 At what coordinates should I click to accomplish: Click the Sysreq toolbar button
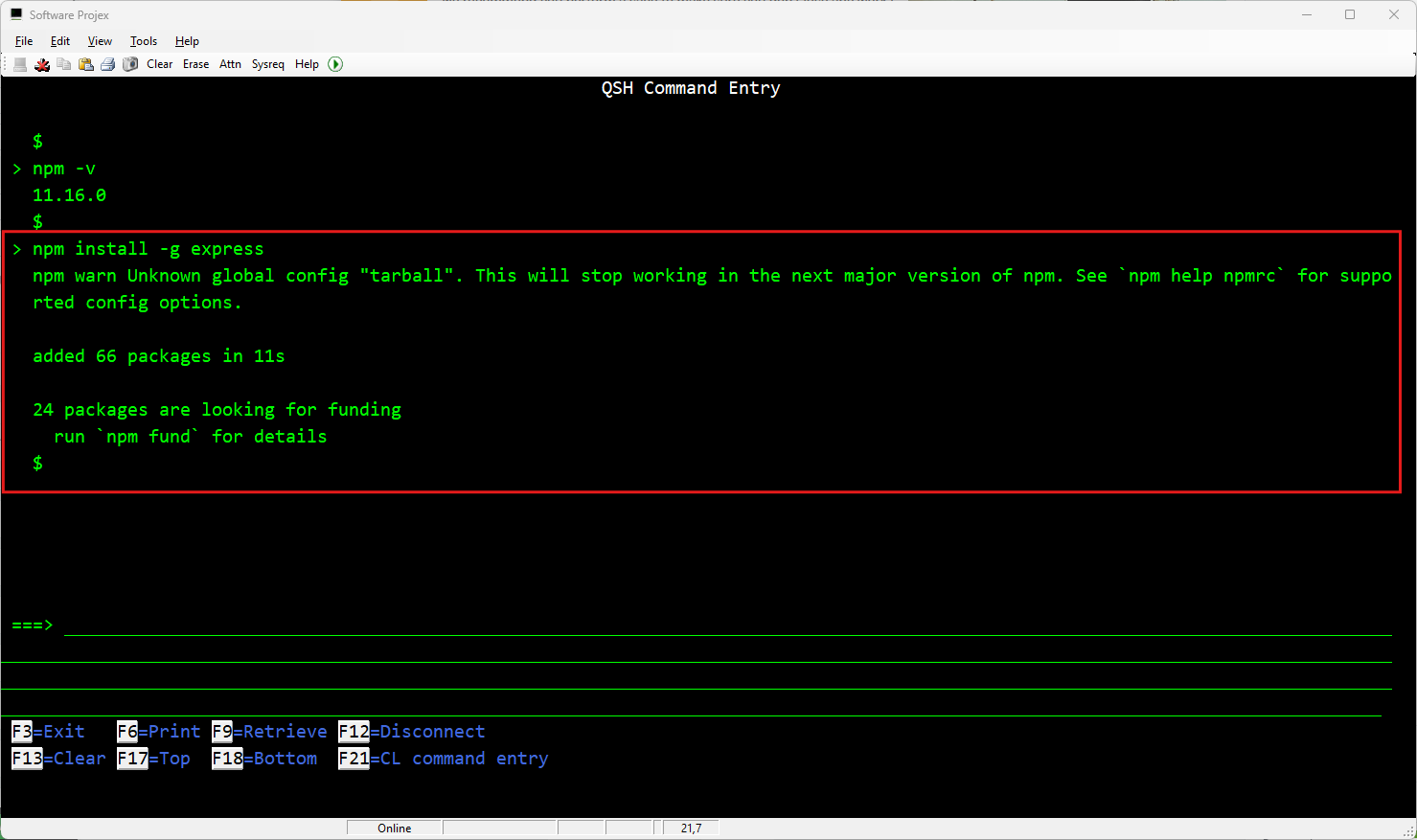coord(268,64)
